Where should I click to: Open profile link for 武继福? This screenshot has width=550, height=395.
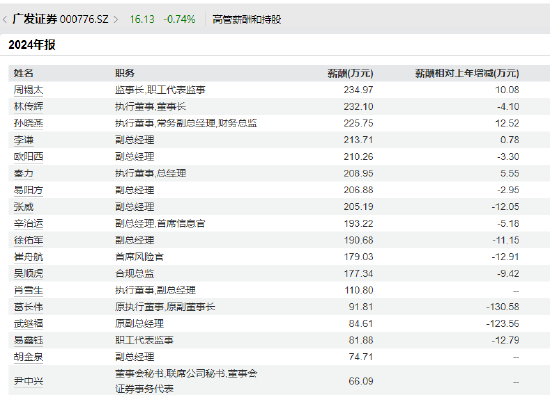(28, 323)
